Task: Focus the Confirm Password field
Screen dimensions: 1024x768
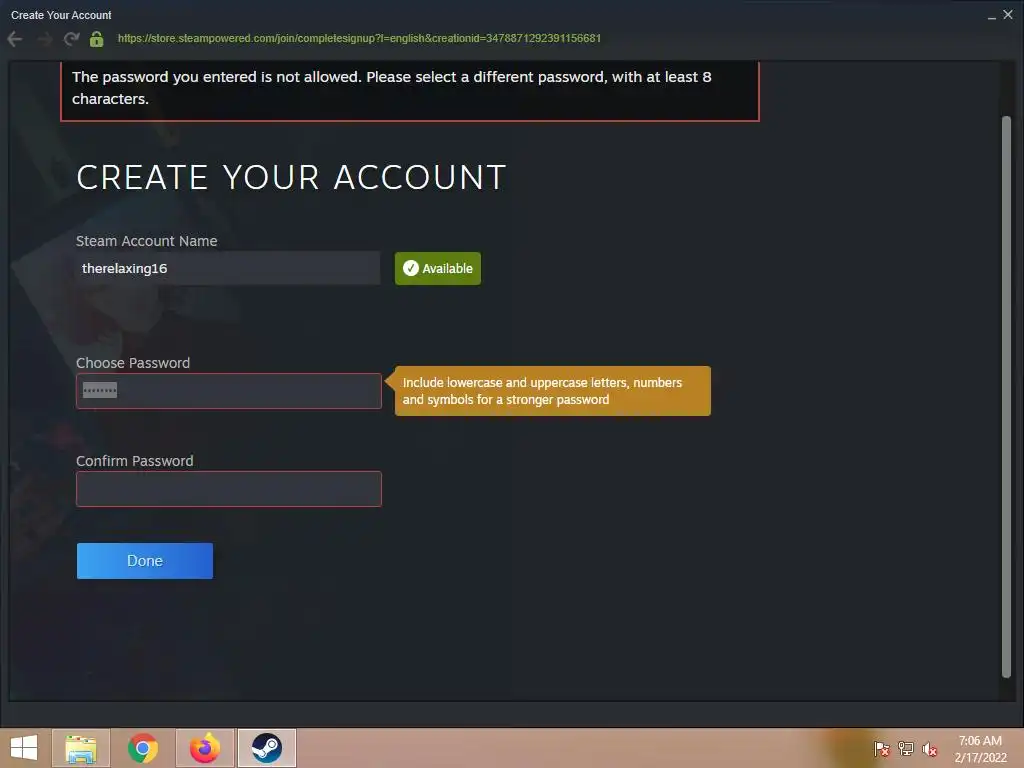Action: (x=229, y=488)
